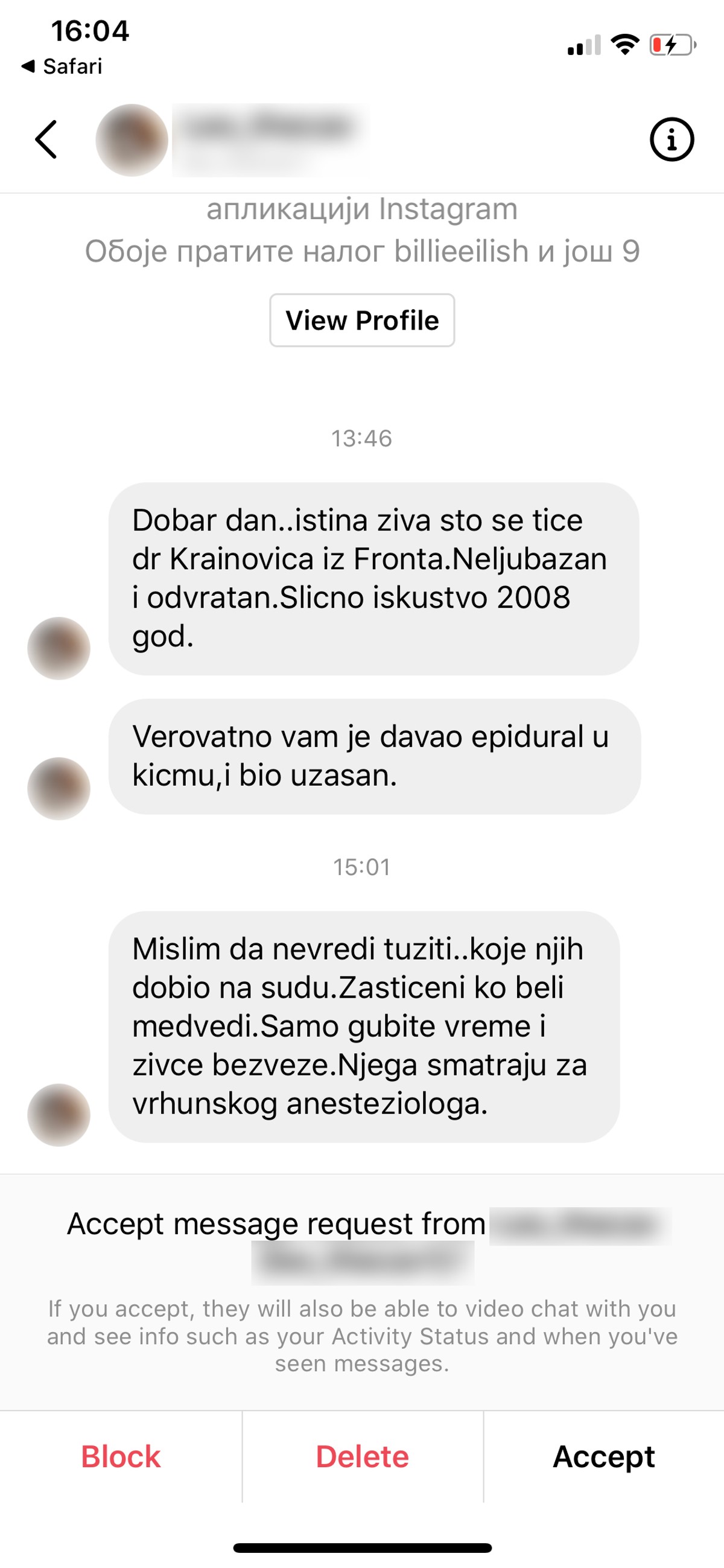Select the 'Mislim da nevredi tuziti' bubble
Viewport: 724px width, 1568px height.
(x=364, y=1026)
